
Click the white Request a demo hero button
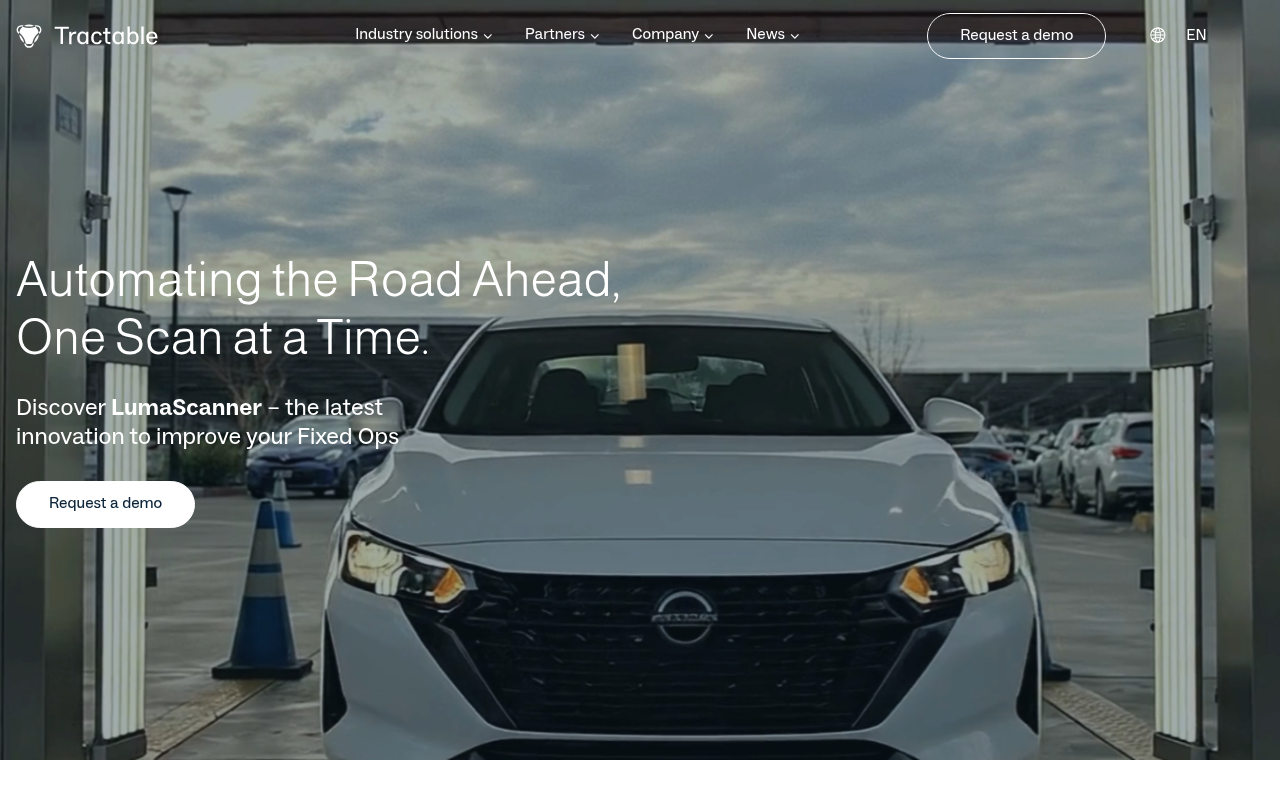[x=105, y=504]
